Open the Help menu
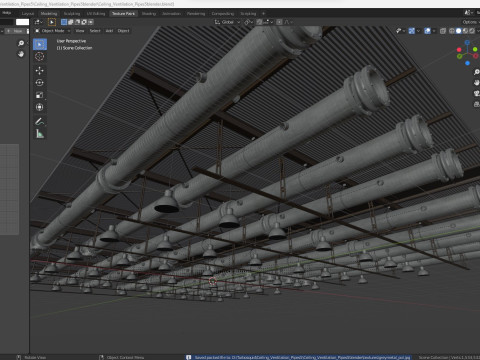Screen dimensions: 480x360 pyautogui.click(x=7, y=13)
